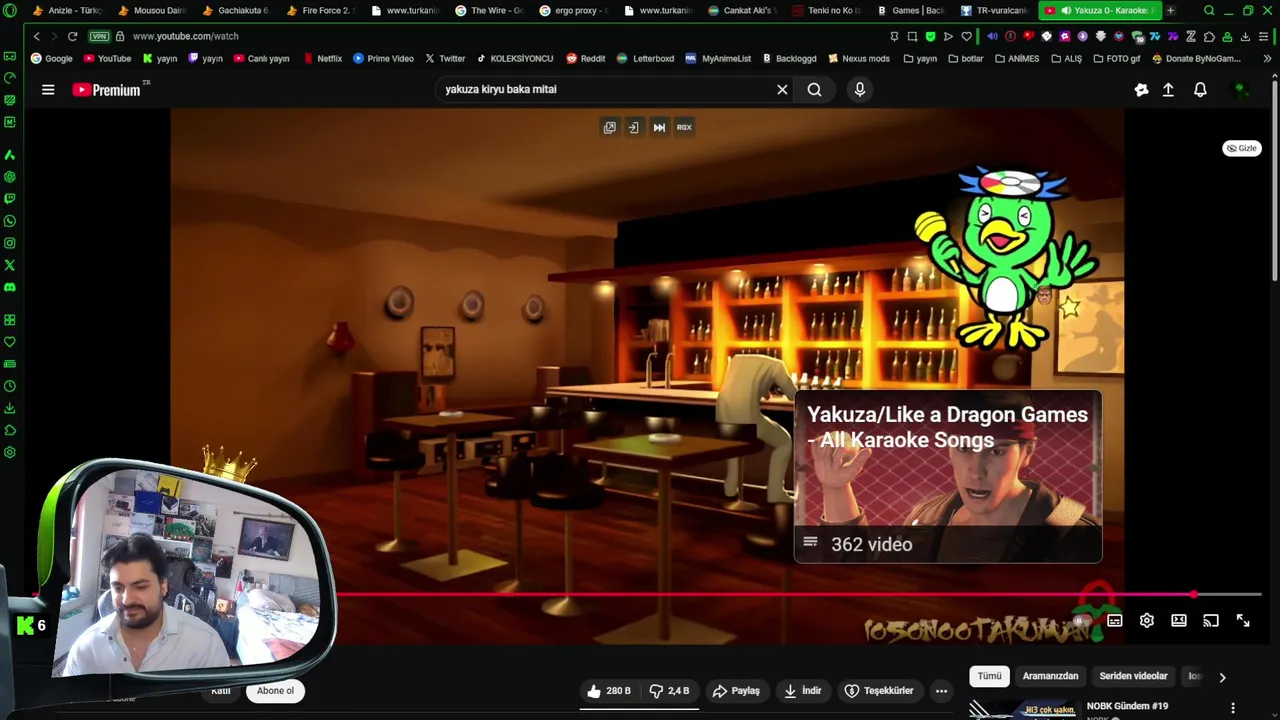Hide overlay with Gizle button
This screenshot has width=1280, height=720.
pos(1242,148)
